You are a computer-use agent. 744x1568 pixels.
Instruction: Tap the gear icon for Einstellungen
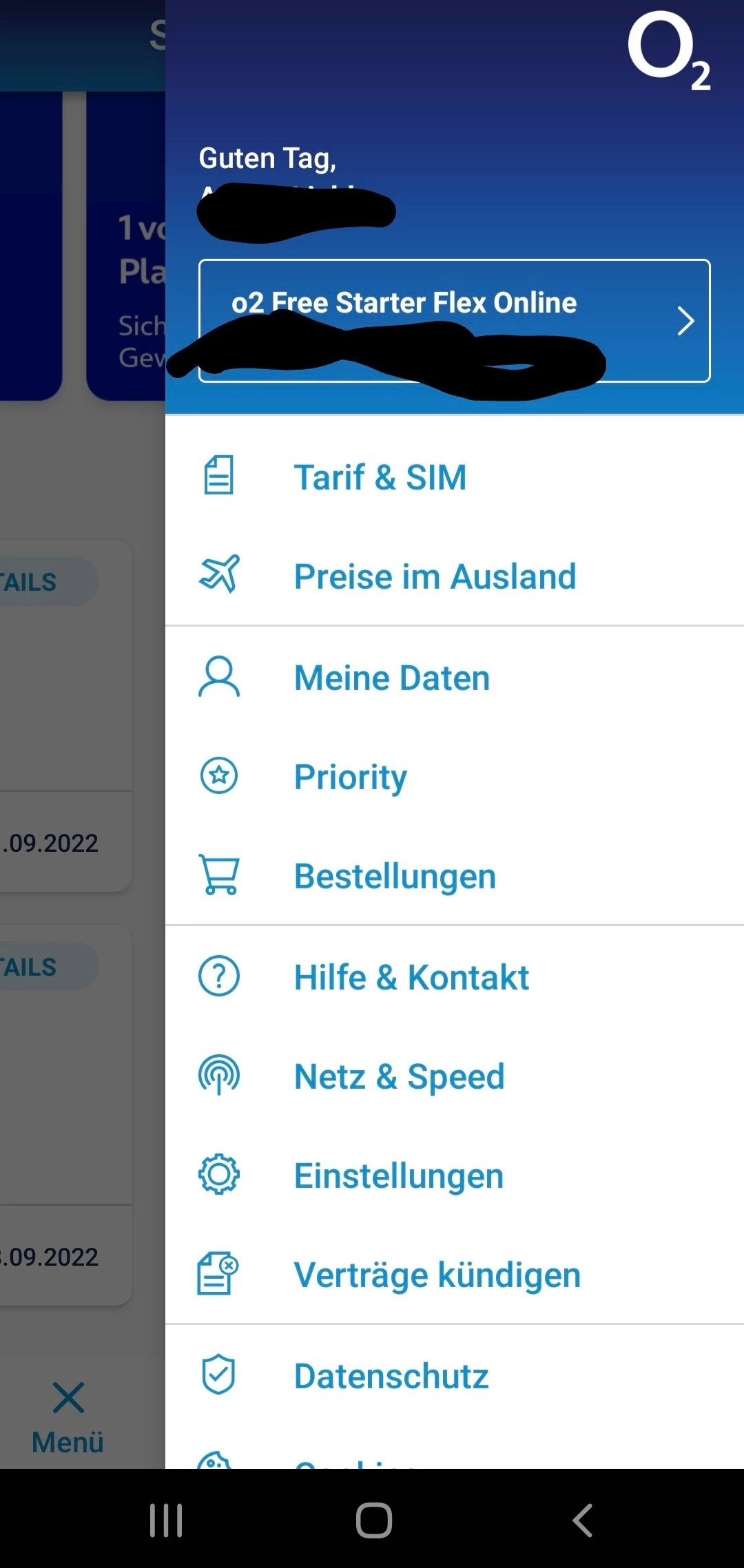pyautogui.click(x=219, y=1174)
